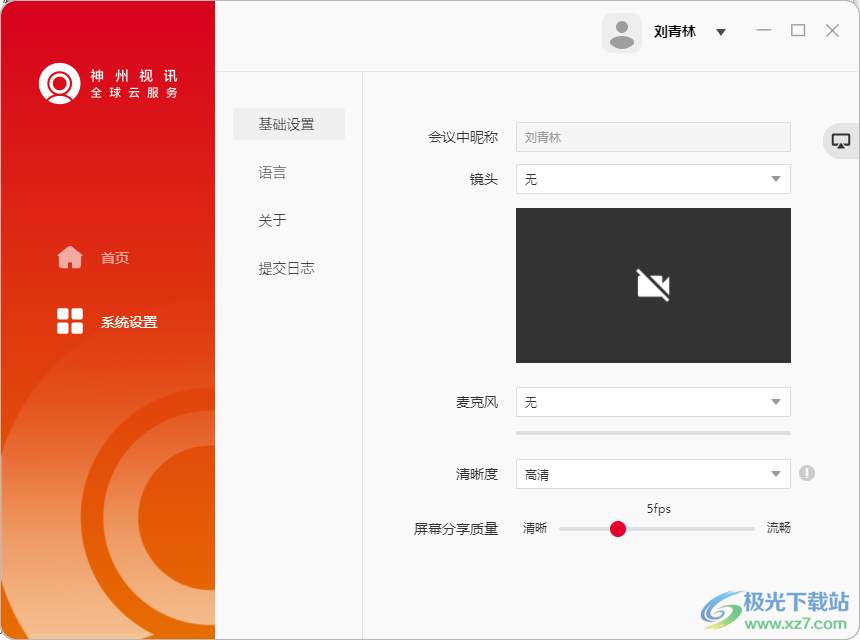Select 系统设置 in the sidebar
The image size is (860, 640).
click(x=129, y=322)
